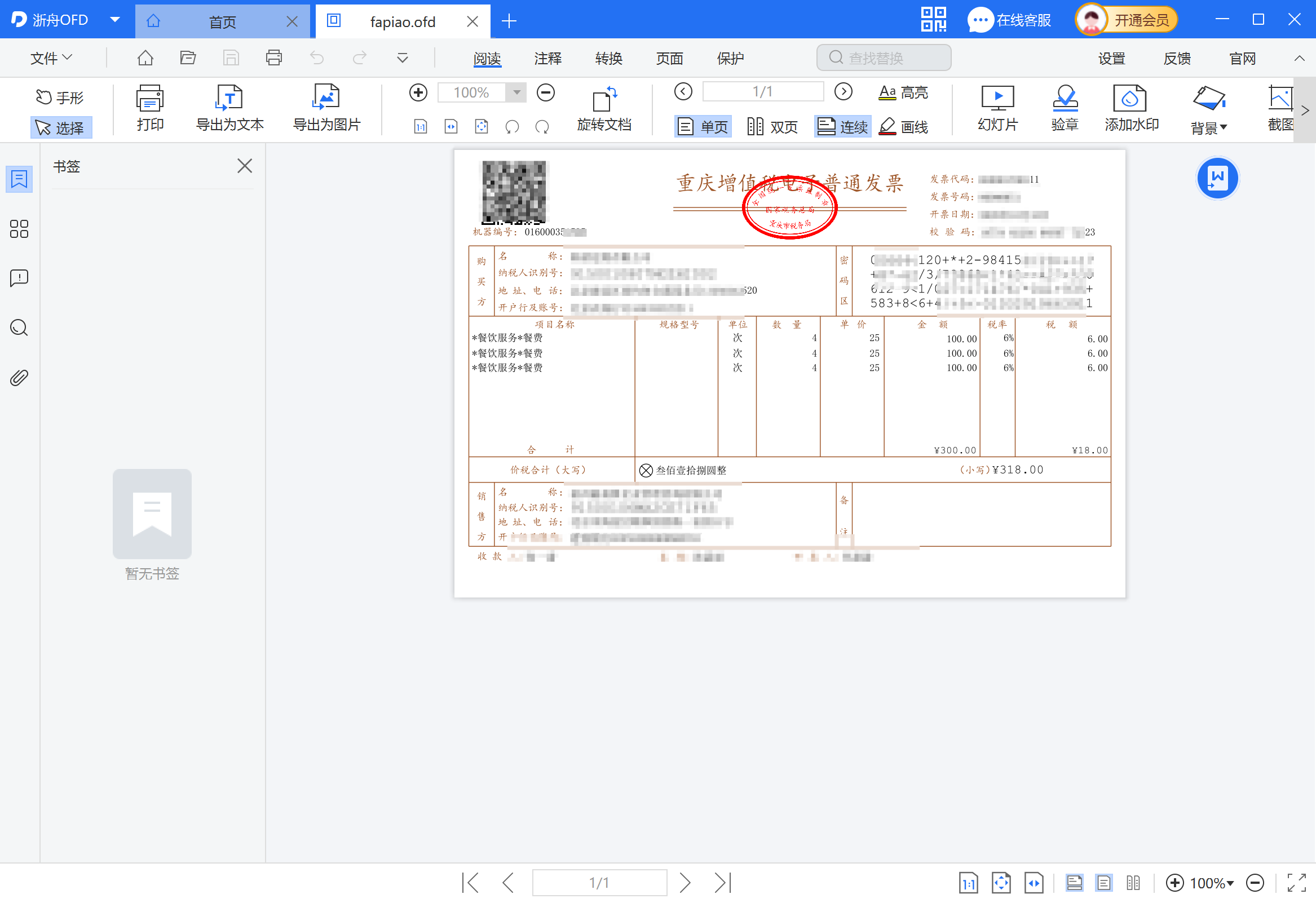Screen dimensions: 1316x903
Task: Open the attachments panel in sidebar
Action: point(19,377)
